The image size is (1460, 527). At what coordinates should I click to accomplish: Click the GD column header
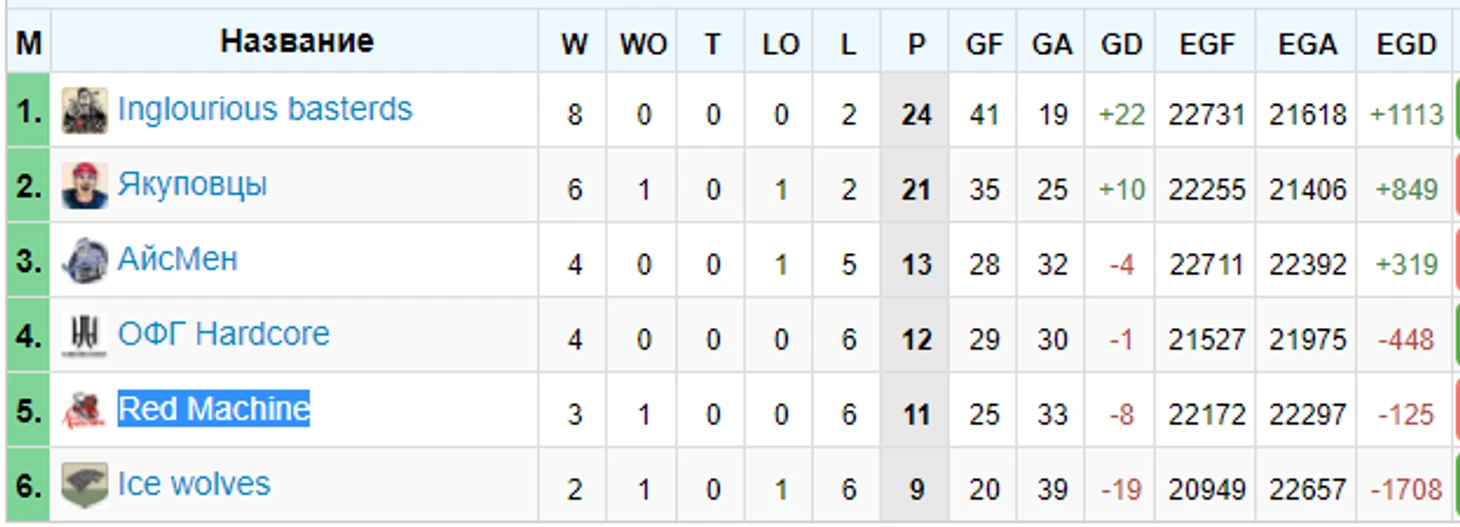[x=1121, y=43]
